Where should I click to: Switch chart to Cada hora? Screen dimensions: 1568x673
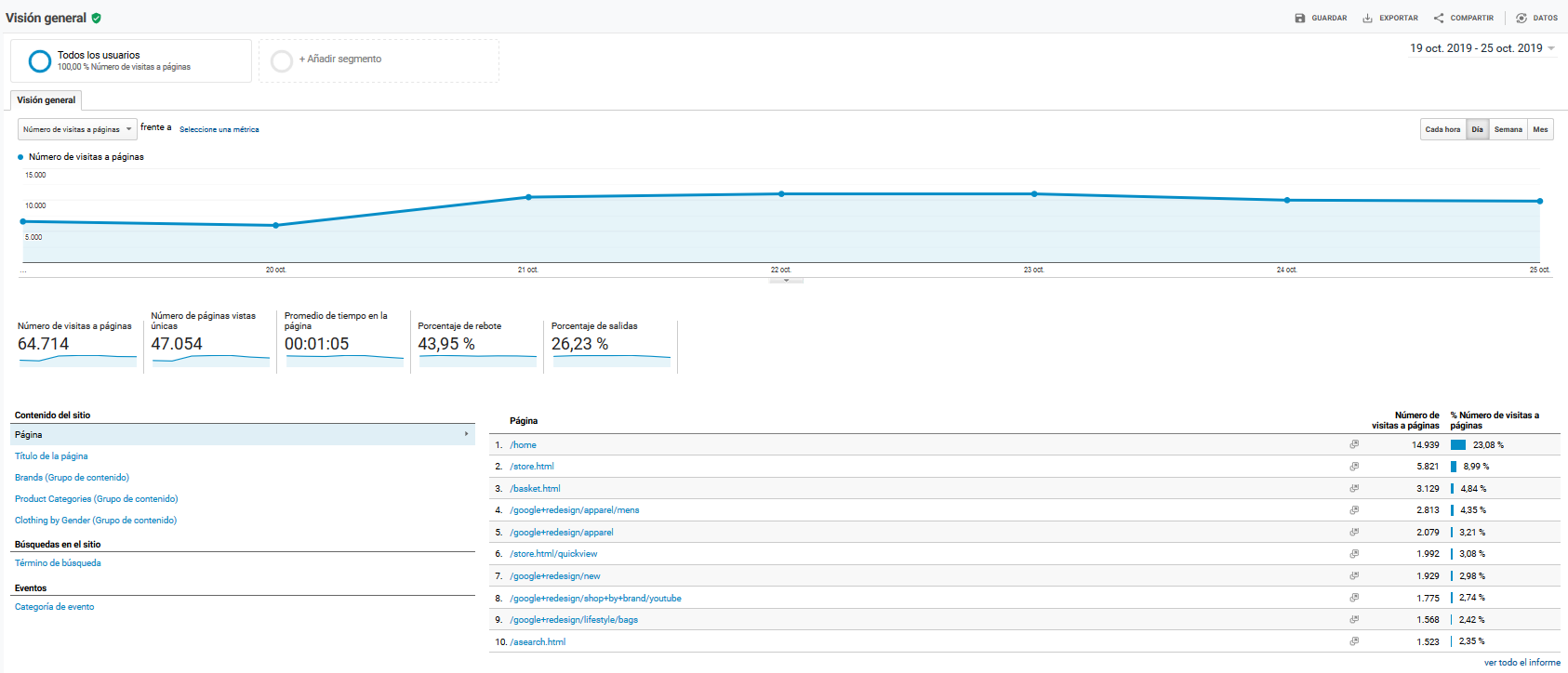pos(1443,129)
